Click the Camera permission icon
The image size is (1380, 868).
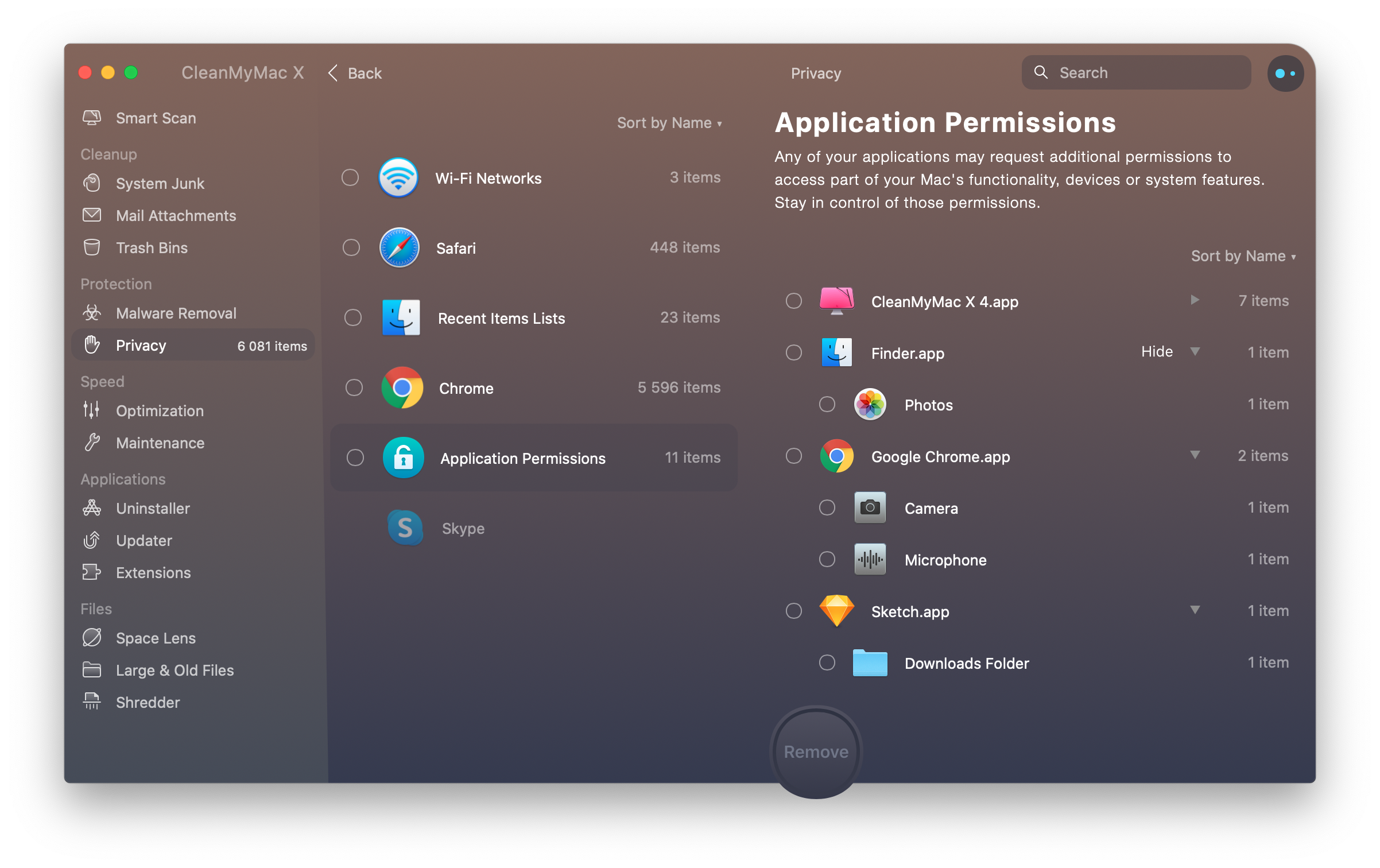click(870, 508)
